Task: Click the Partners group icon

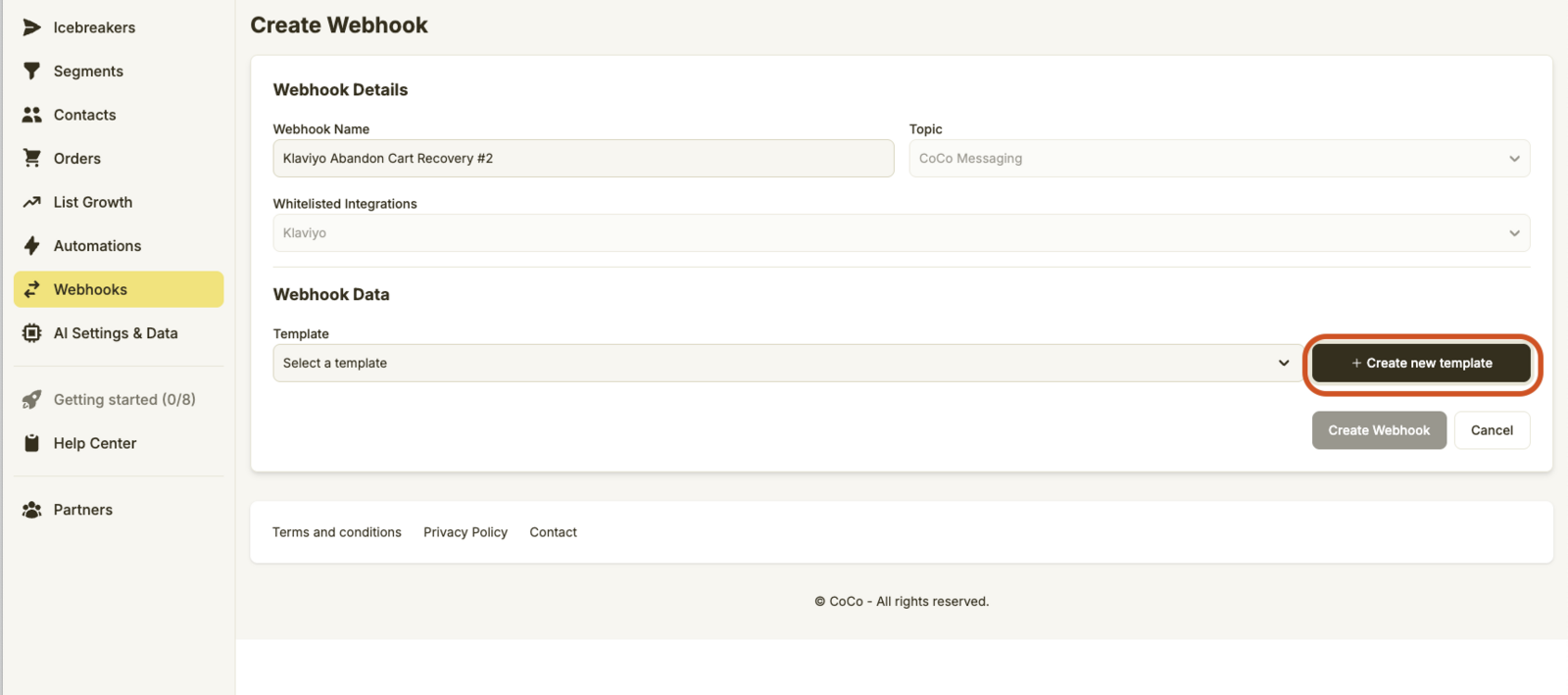Action: 32,510
